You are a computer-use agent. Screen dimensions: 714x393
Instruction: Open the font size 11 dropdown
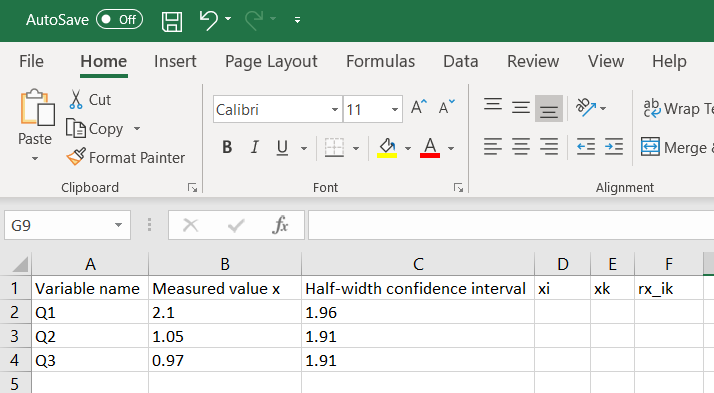point(395,109)
